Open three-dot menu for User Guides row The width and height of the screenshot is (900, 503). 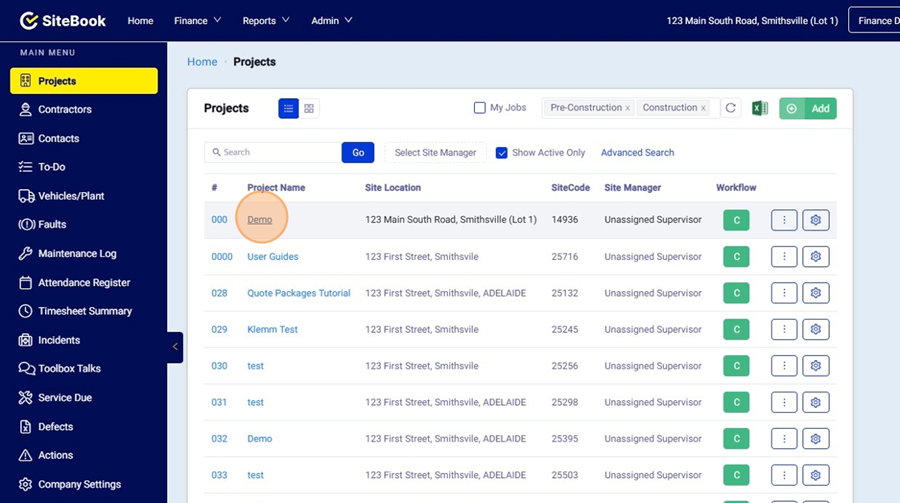[x=784, y=257]
